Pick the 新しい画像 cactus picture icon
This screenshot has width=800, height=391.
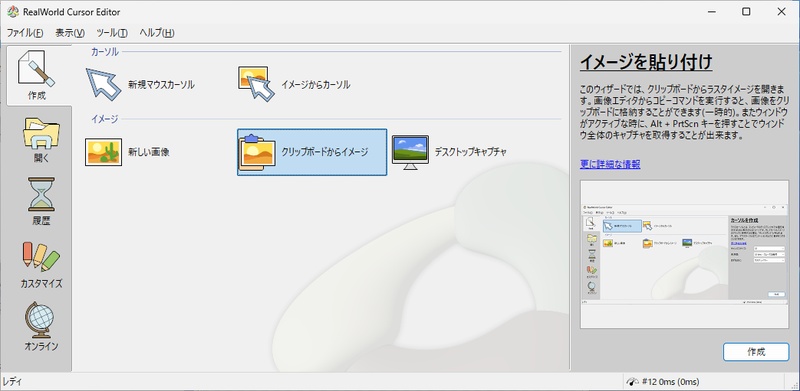(x=104, y=152)
